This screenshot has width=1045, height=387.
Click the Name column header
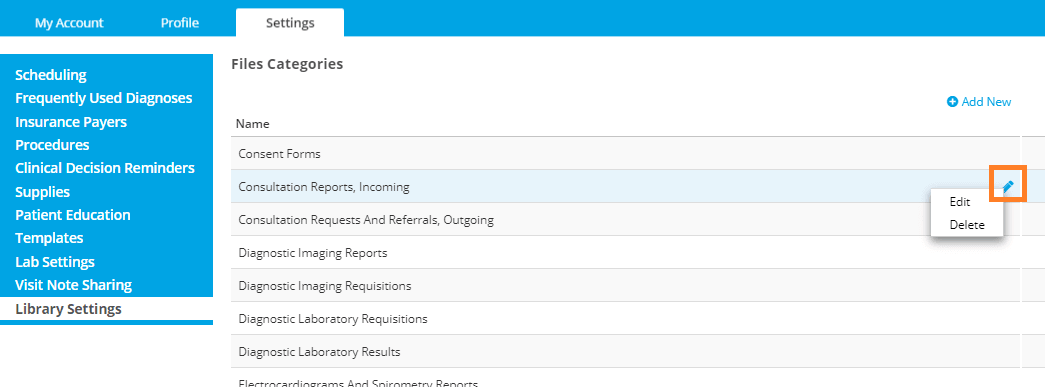click(x=253, y=124)
